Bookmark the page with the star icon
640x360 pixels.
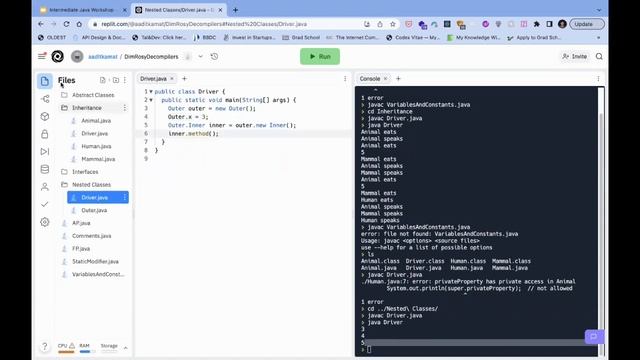393,24
